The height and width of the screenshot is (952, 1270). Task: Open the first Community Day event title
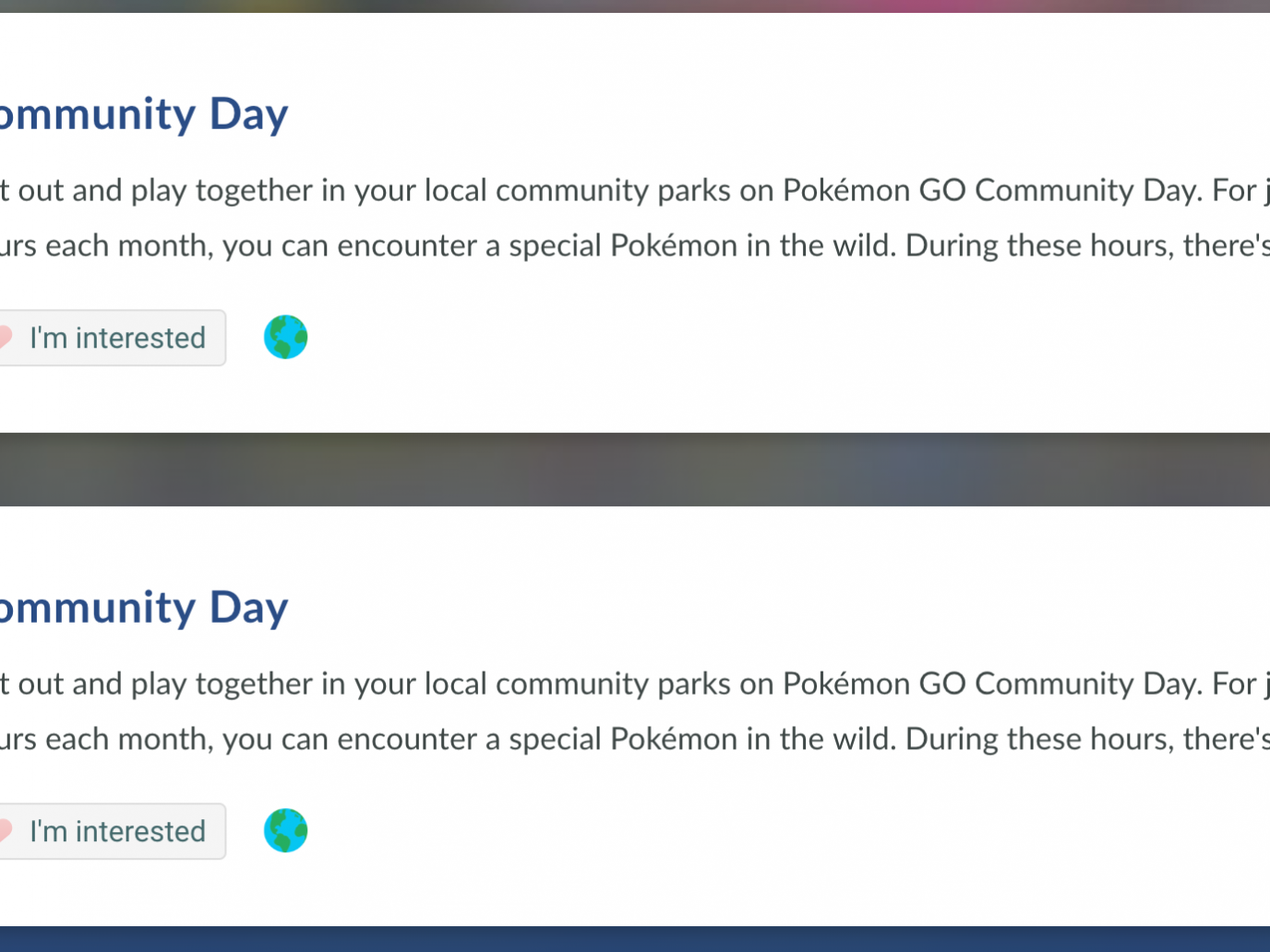pos(143,114)
